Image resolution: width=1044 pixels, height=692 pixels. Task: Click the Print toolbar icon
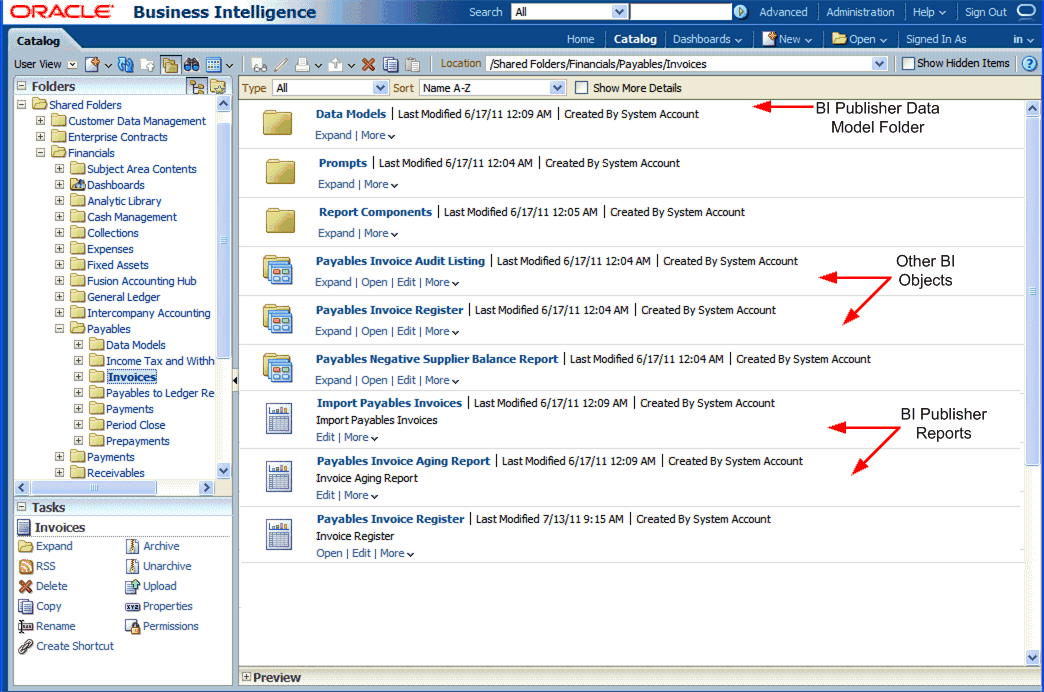[x=302, y=65]
